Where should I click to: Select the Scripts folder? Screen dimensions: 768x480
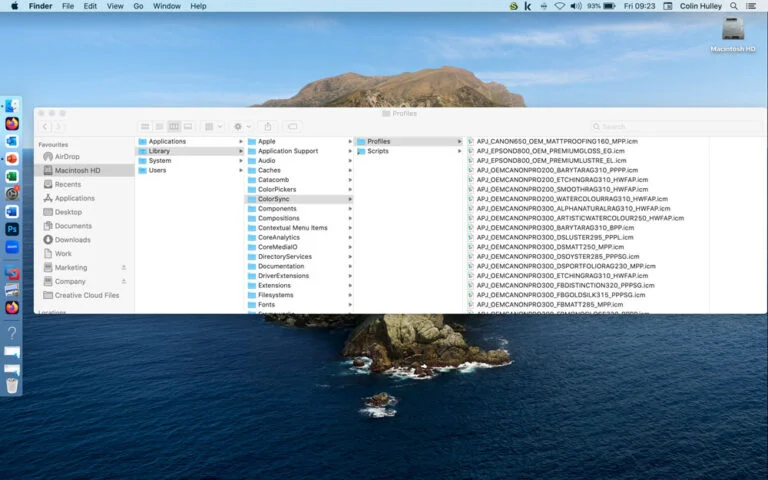377,151
